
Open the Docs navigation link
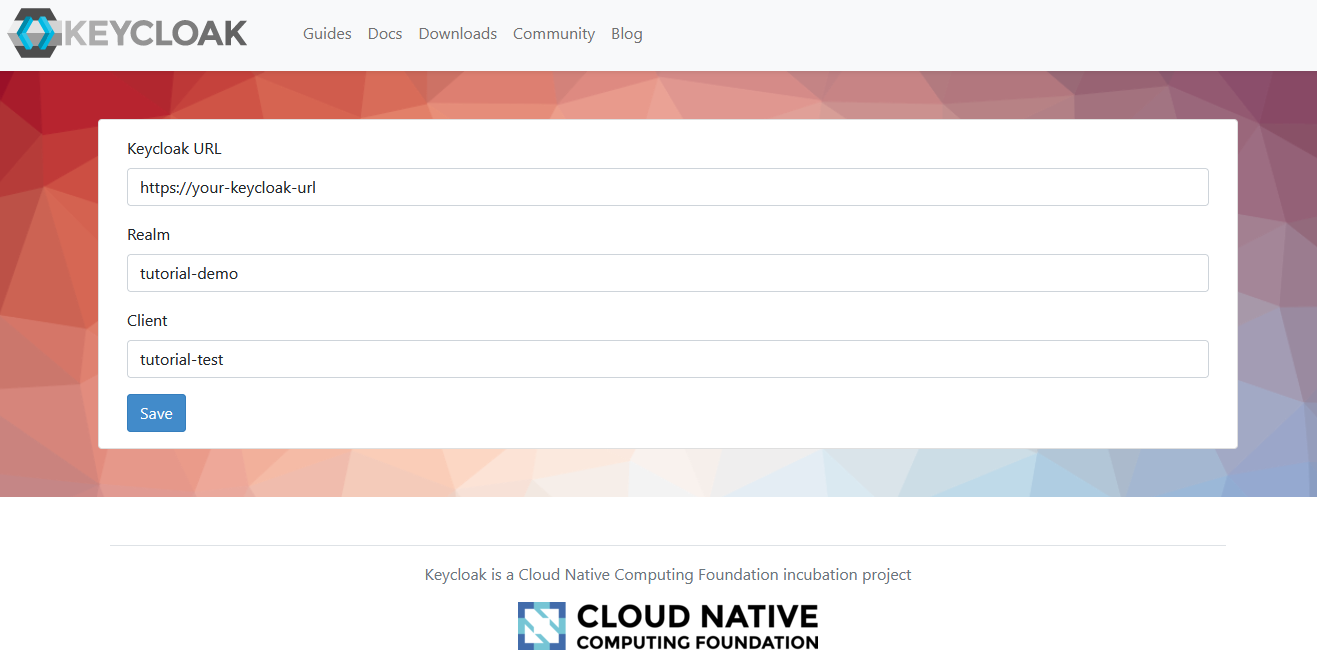385,34
